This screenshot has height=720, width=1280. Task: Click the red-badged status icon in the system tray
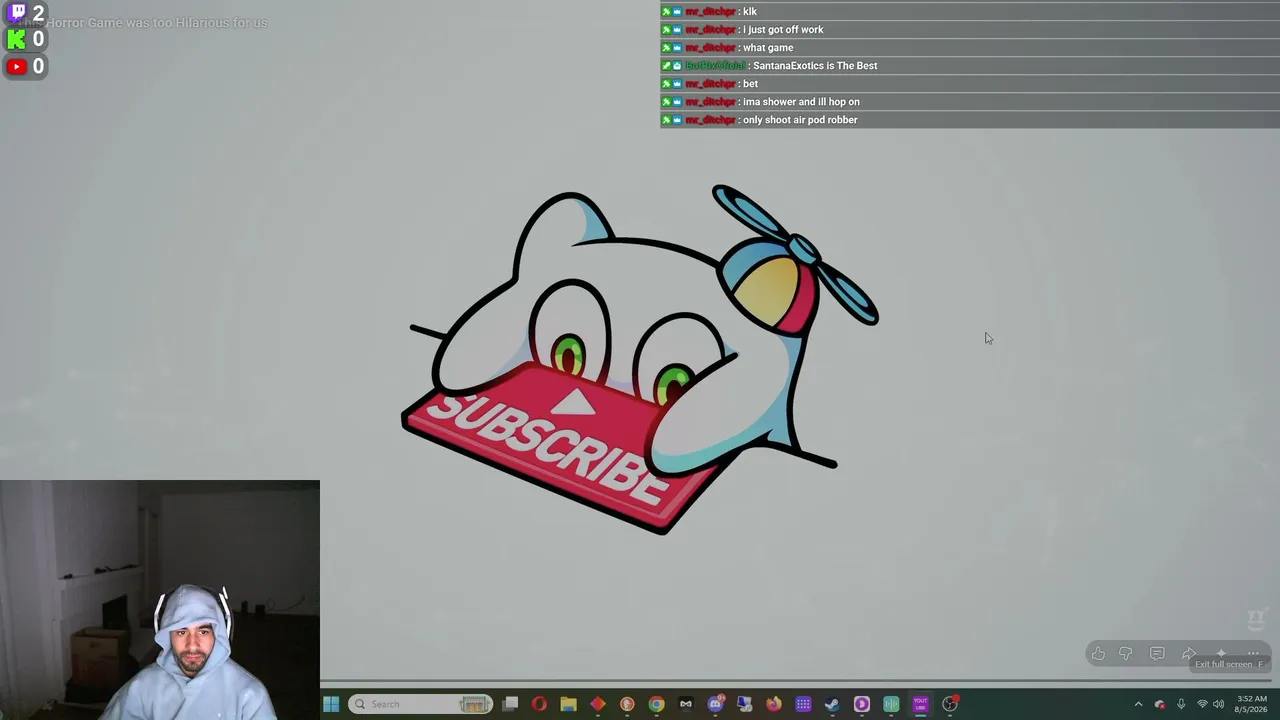click(x=1160, y=704)
